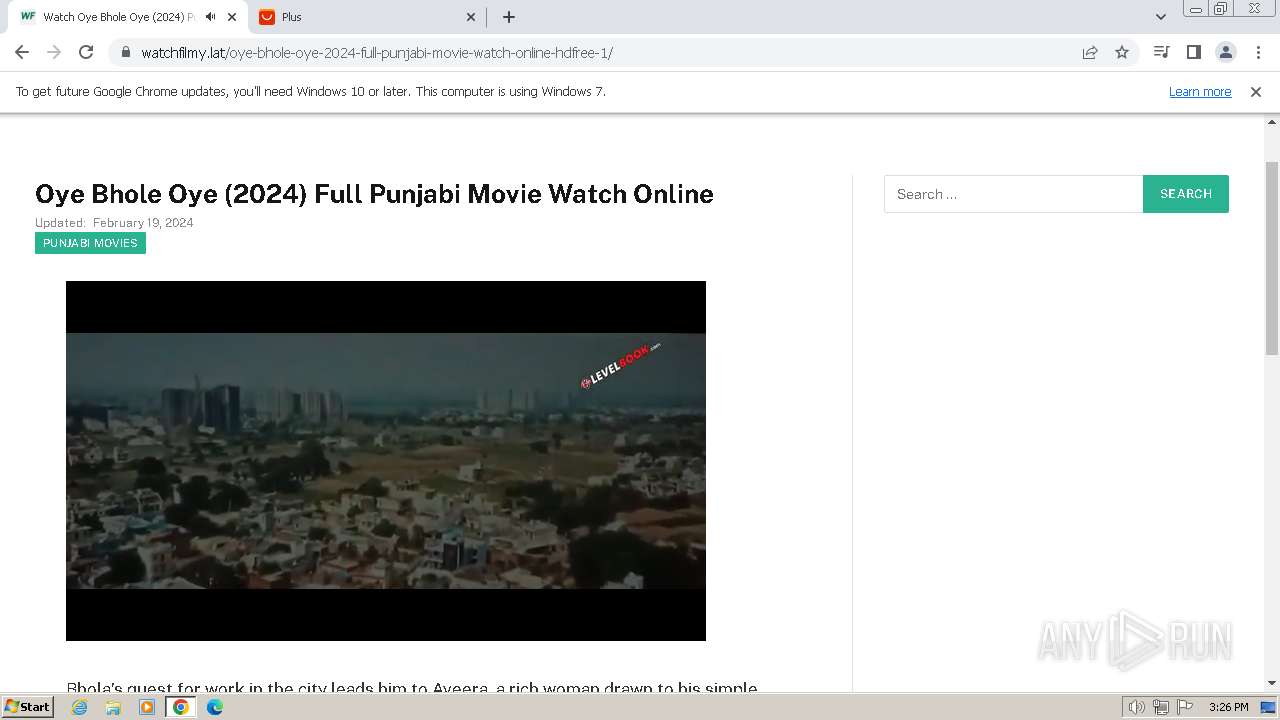
Task: Select Chrome in the taskbar
Action: point(181,707)
